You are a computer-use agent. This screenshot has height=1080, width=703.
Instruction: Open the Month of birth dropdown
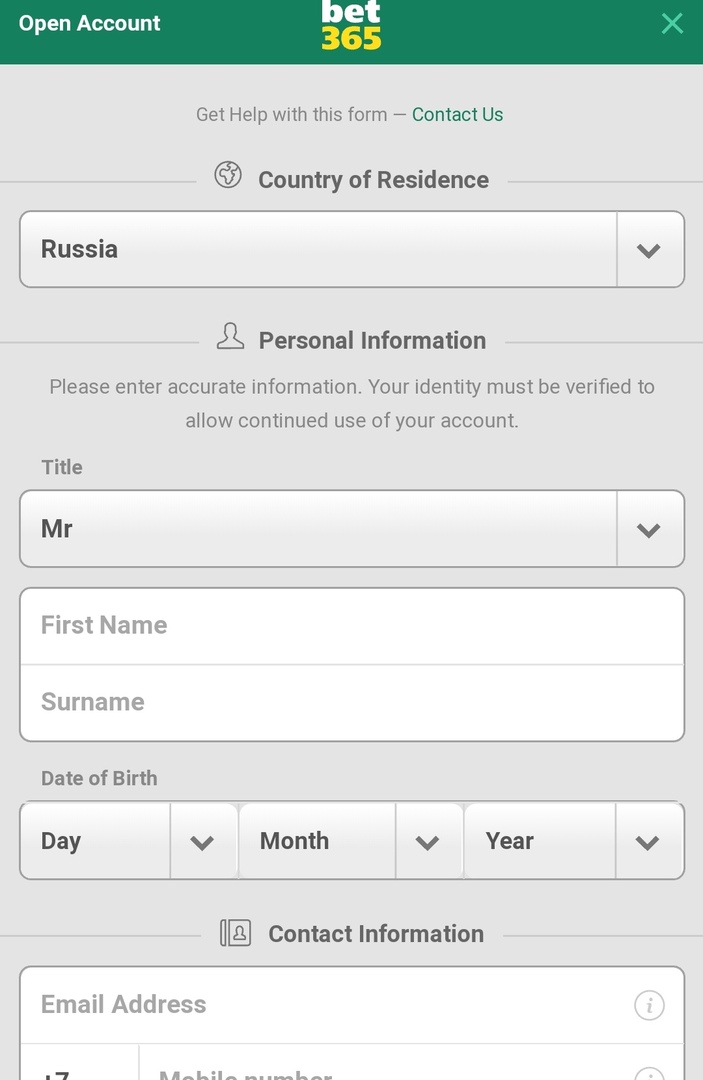pyautogui.click(x=318, y=841)
